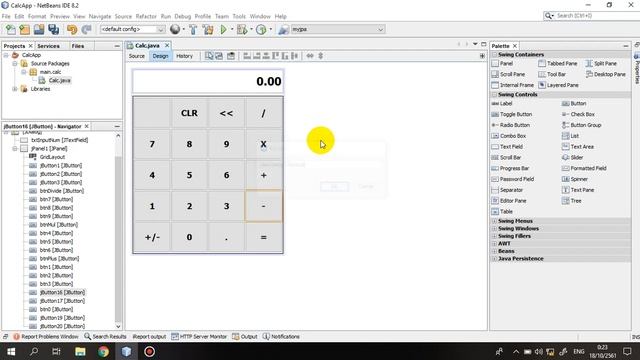Select btnPlus in the Navigator tree

(x=59, y=258)
